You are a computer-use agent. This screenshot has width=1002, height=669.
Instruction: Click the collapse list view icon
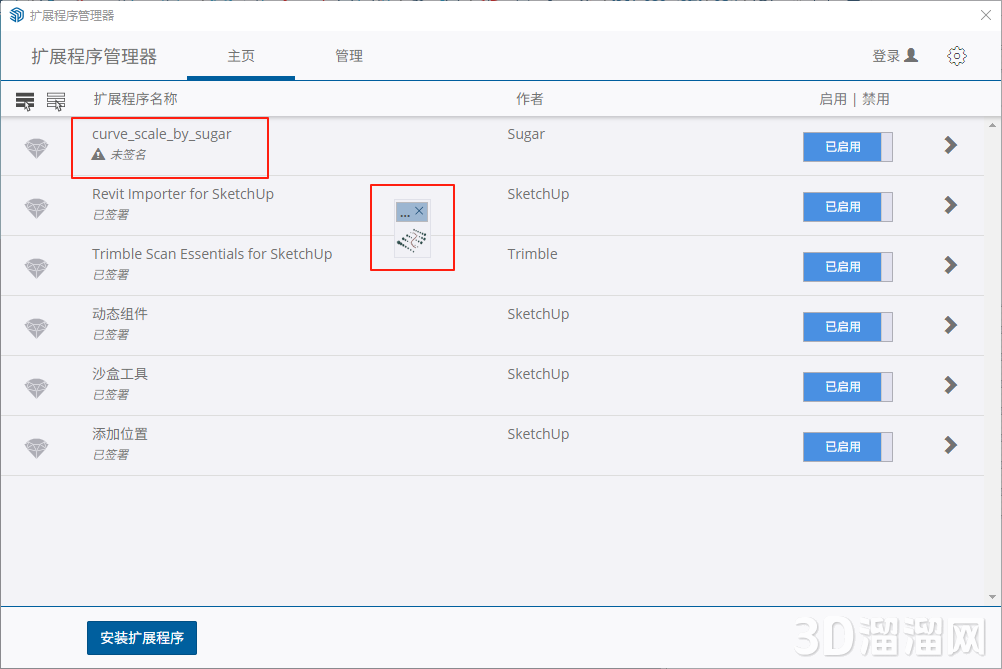click(56, 100)
